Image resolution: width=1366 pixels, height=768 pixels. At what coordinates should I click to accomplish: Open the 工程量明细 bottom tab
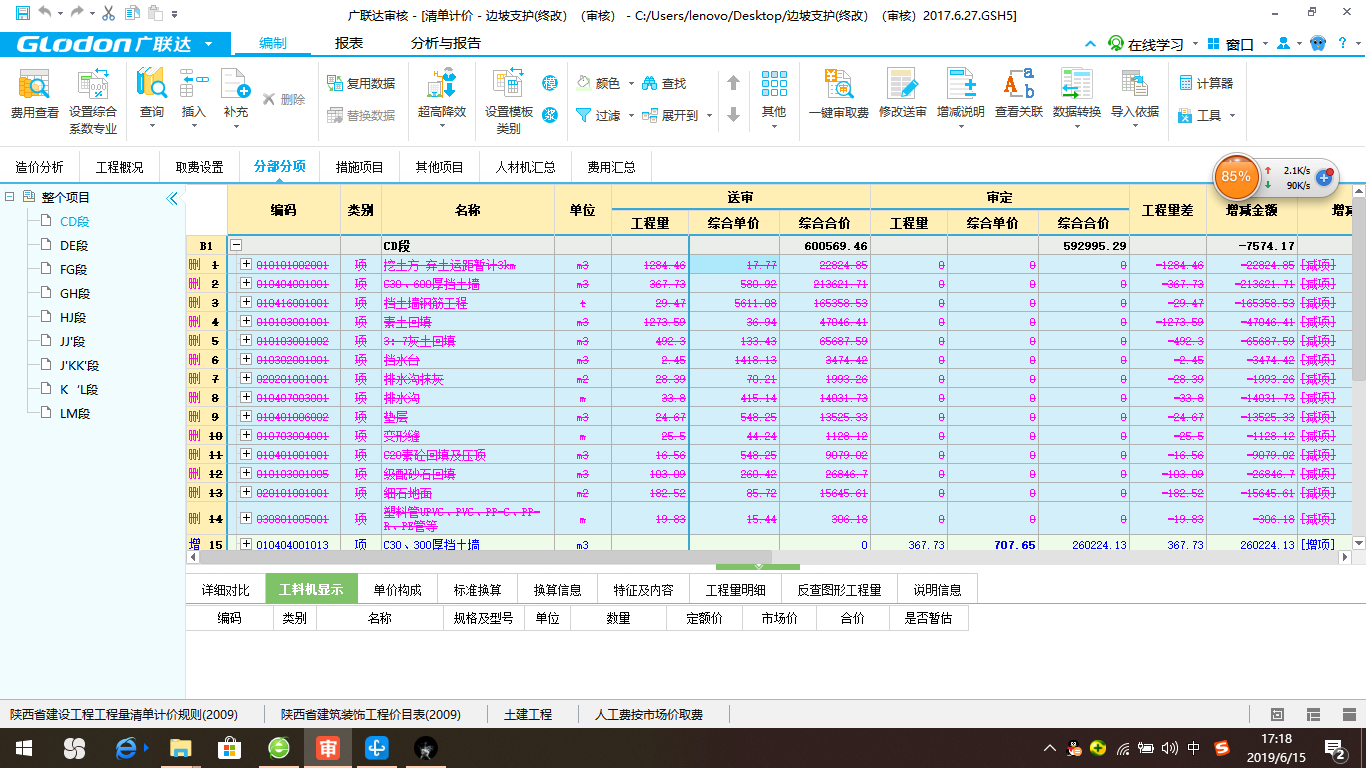[x=735, y=590]
